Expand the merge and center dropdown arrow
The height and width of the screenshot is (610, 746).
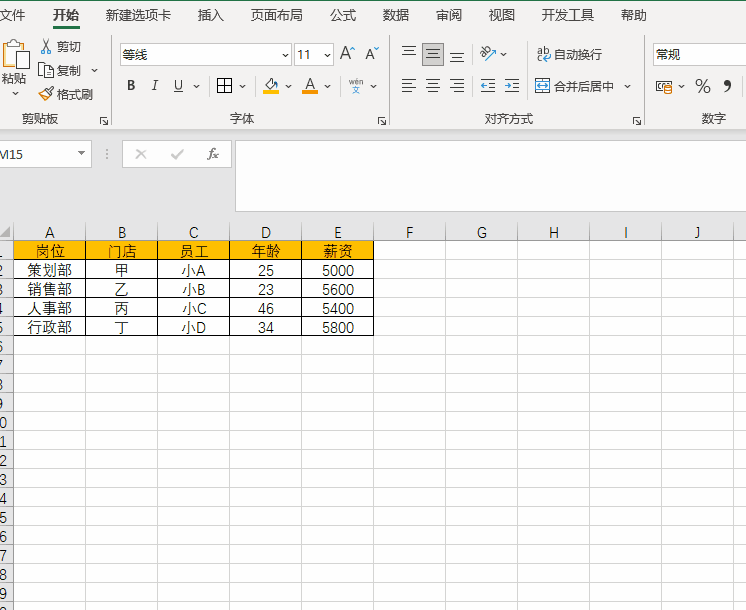[x=628, y=87]
